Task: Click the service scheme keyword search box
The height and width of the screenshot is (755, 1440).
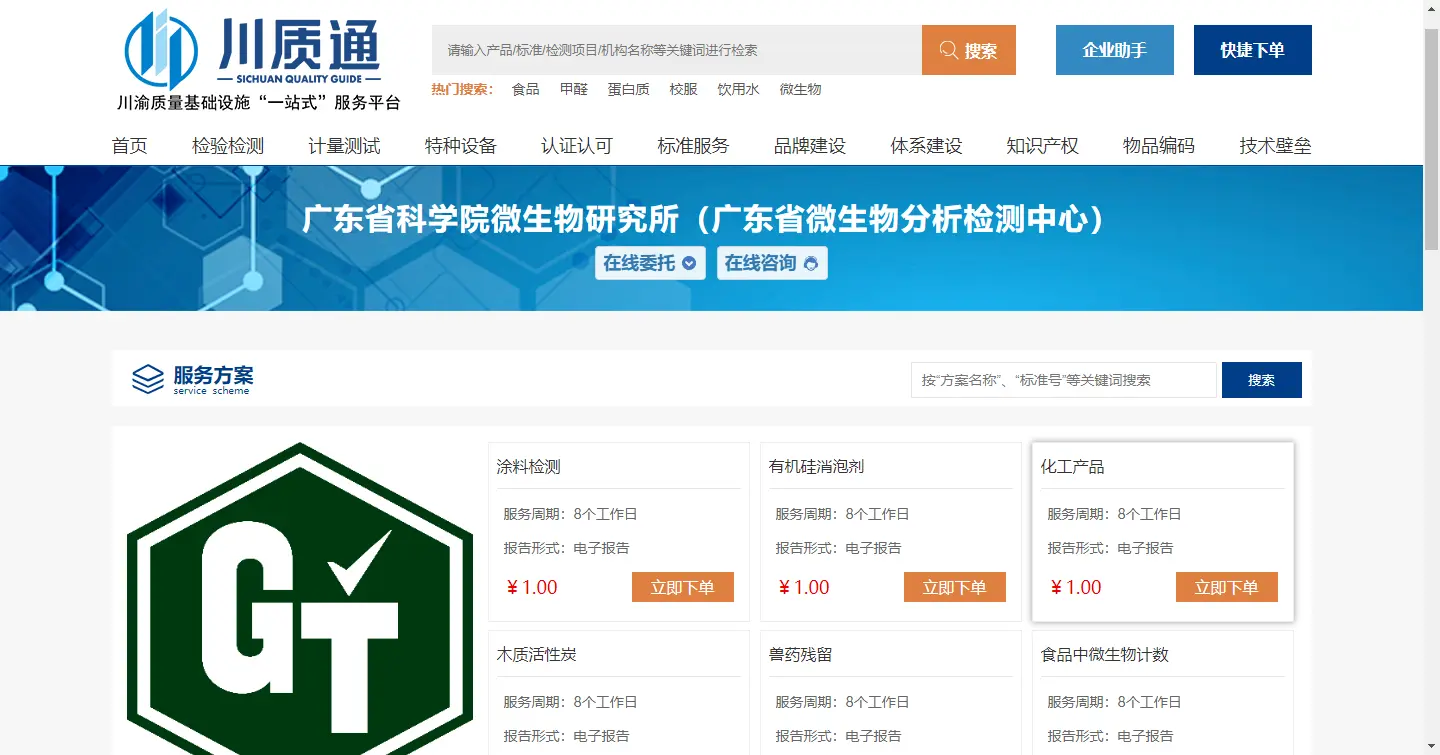Action: pos(1063,380)
